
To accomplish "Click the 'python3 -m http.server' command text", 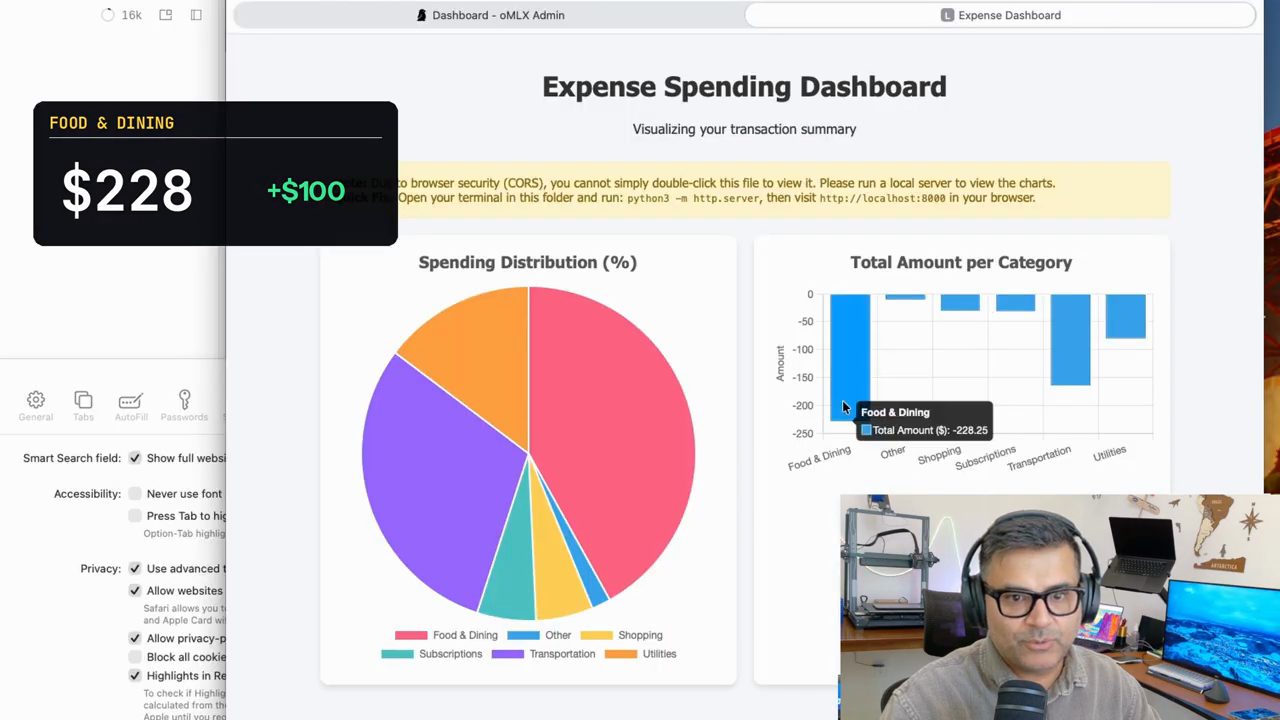I will click(695, 198).
